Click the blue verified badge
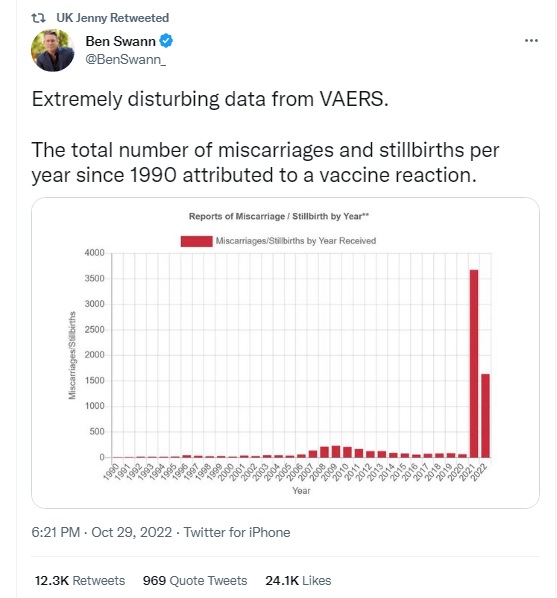The height and width of the screenshot is (598, 557). tap(166, 41)
